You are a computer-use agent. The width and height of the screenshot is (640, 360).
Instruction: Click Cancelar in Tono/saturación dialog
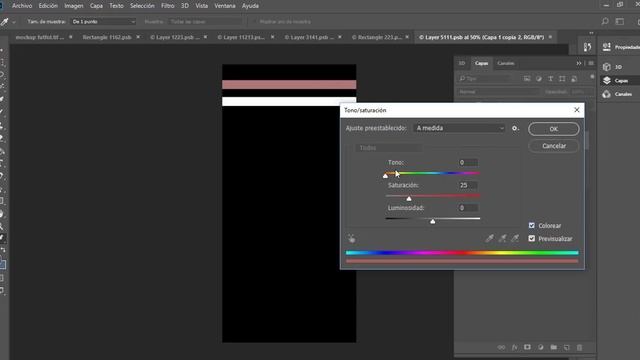pyautogui.click(x=553, y=146)
